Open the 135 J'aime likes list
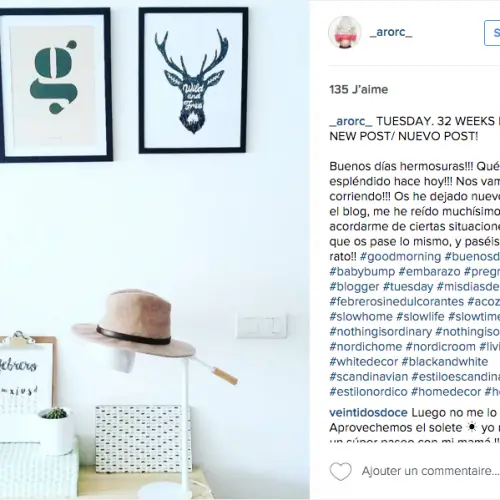The width and height of the screenshot is (500, 500). [359, 89]
